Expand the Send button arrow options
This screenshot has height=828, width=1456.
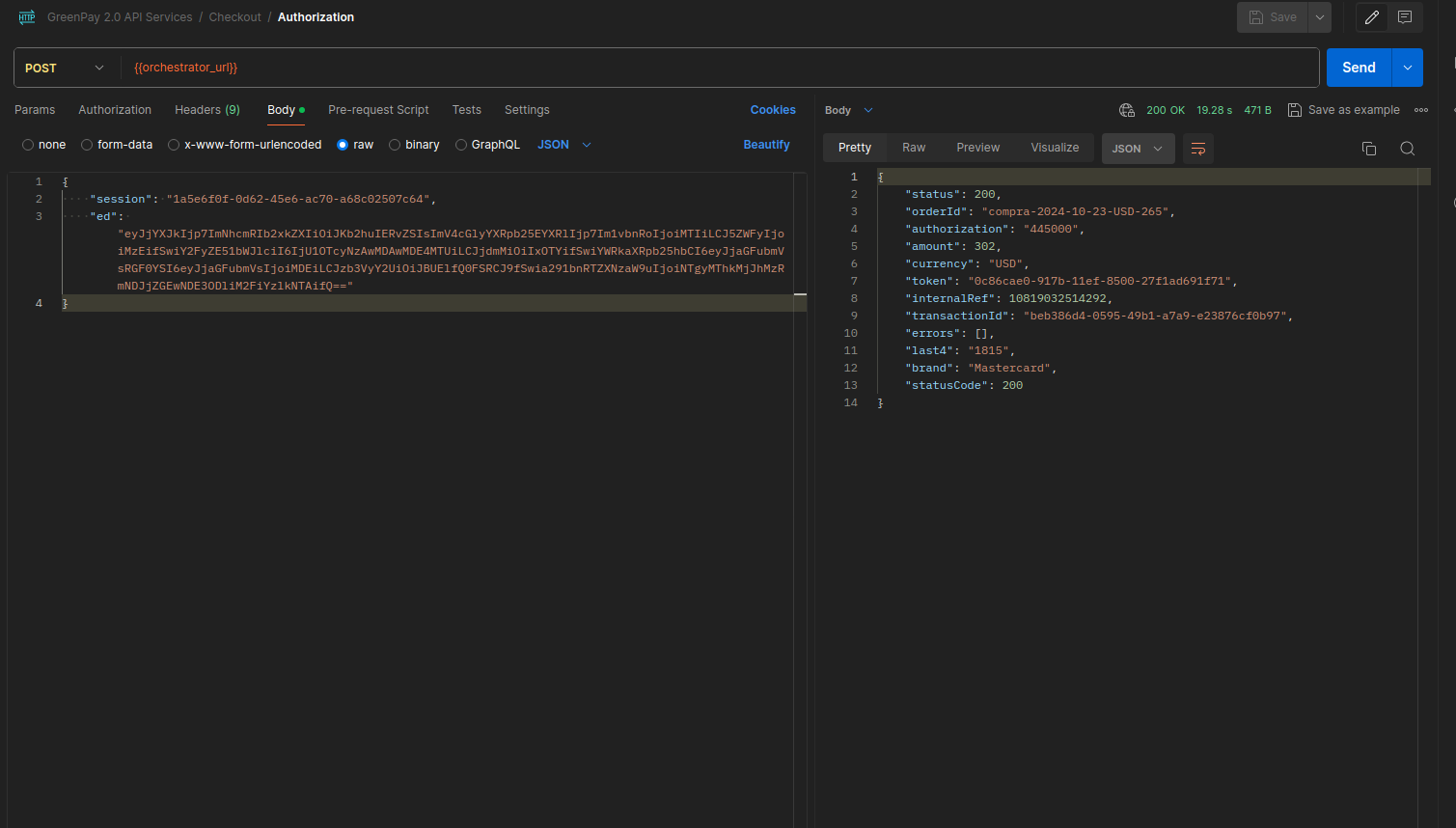pyautogui.click(x=1407, y=68)
